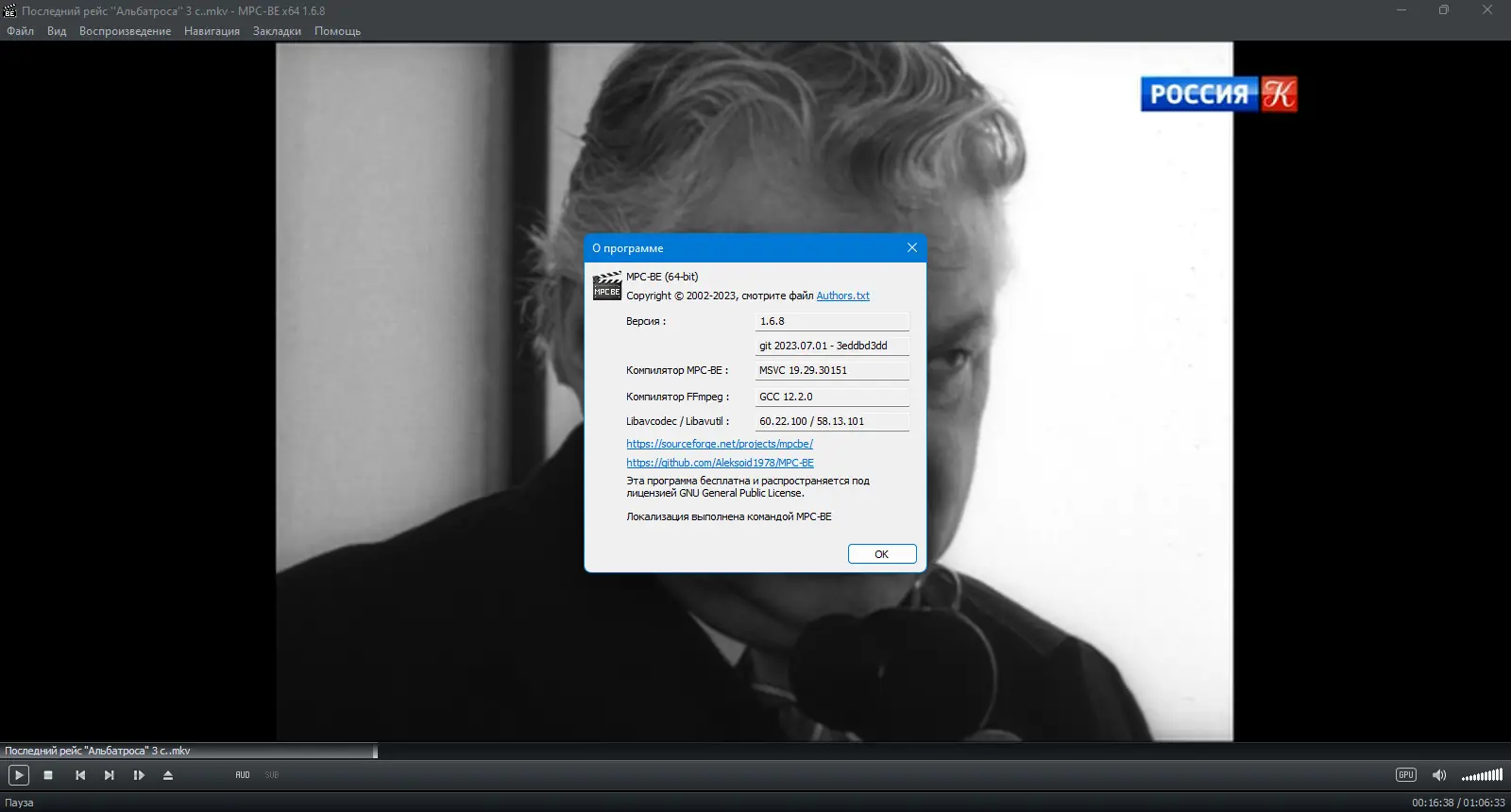Click the MSVC 19.29.30151 compiler field
The image size is (1511, 812).
pos(832,370)
